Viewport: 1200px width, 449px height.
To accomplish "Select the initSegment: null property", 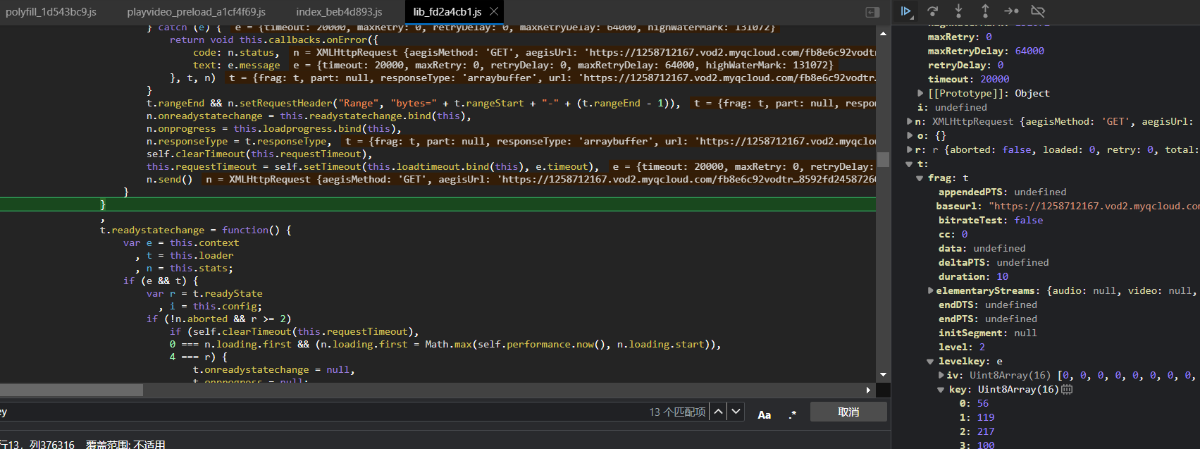I will tap(986, 332).
